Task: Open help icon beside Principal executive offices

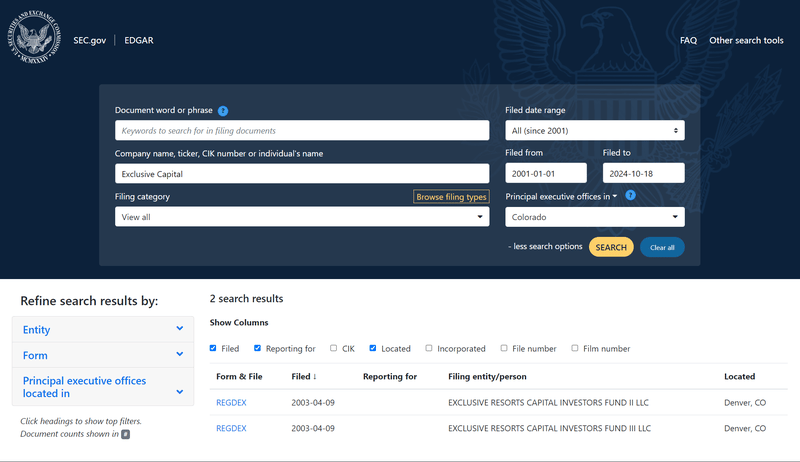Action: [x=631, y=195]
